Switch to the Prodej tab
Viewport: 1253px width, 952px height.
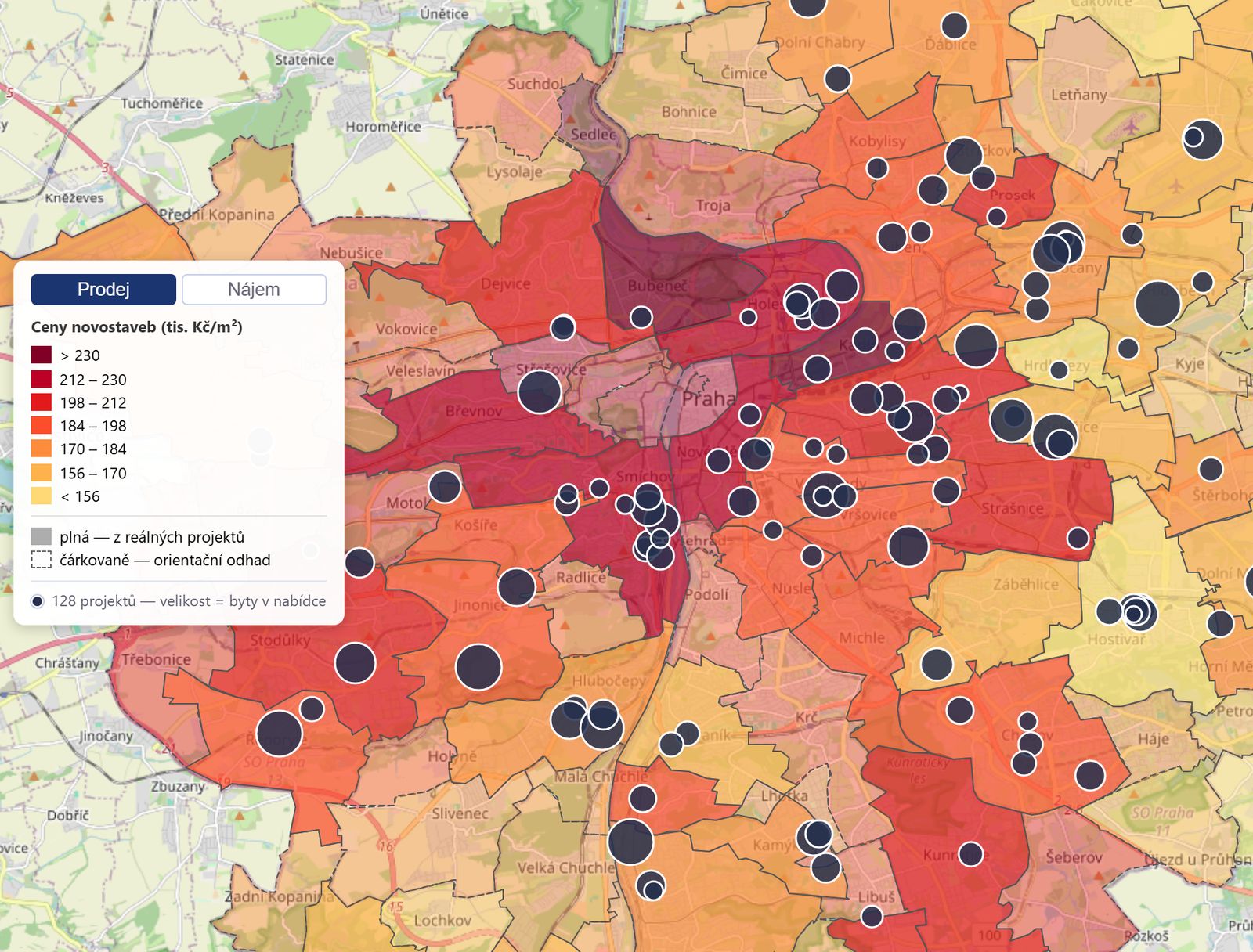[103, 290]
